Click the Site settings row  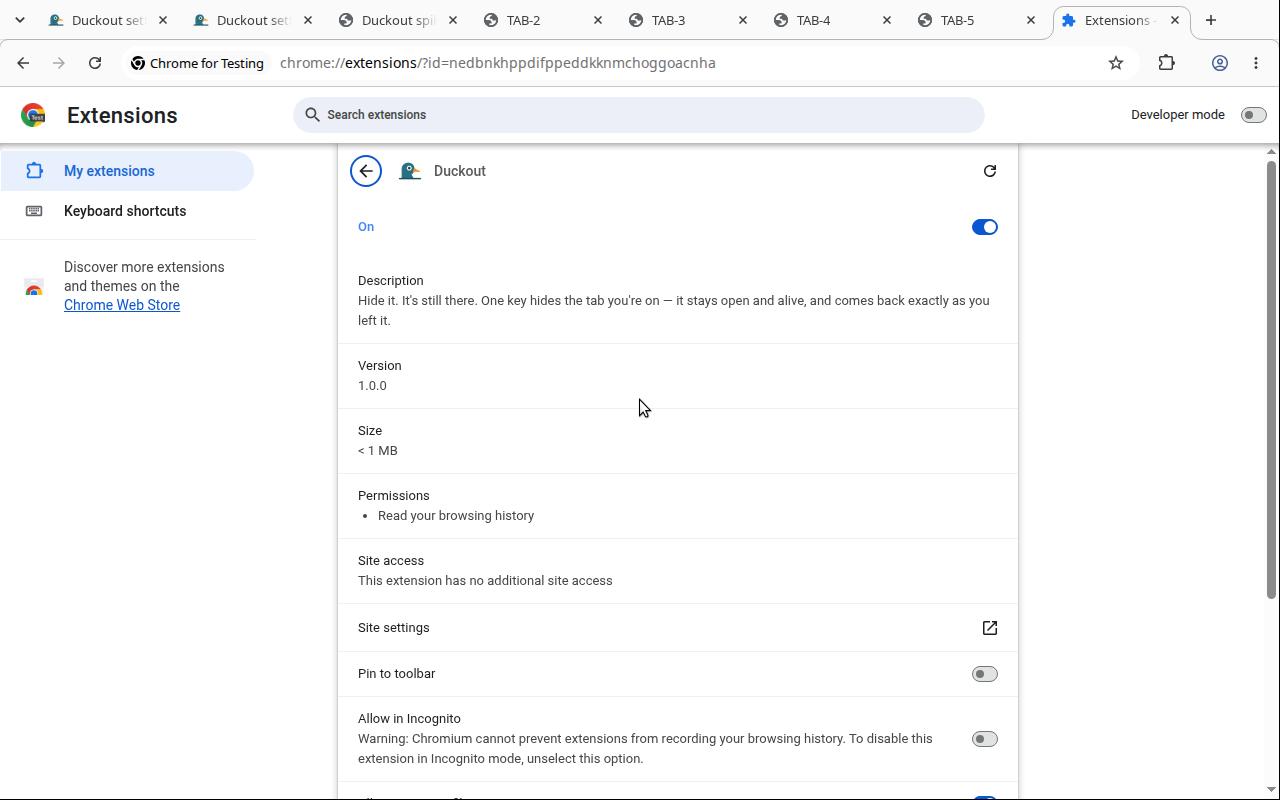point(678,628)
